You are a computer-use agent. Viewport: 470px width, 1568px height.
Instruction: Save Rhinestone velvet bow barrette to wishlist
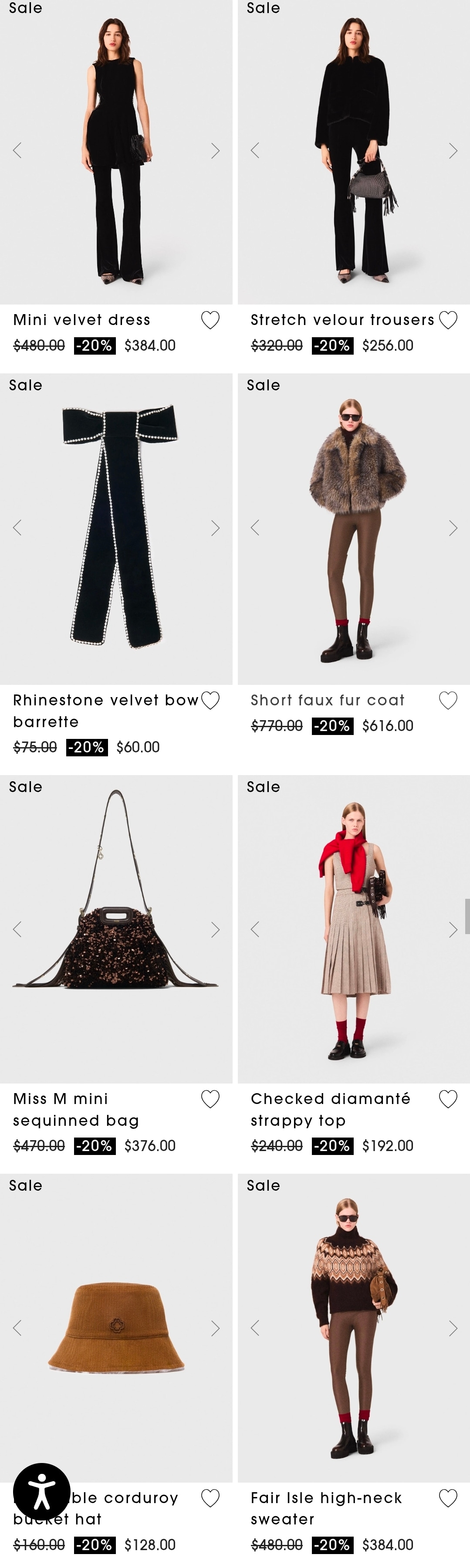coord(210,701)
